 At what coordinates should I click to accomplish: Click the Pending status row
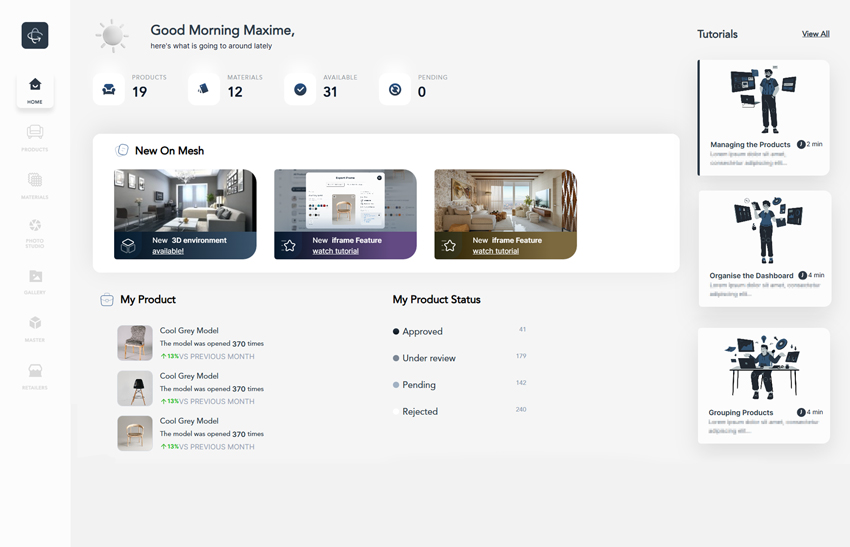point(460,384)
